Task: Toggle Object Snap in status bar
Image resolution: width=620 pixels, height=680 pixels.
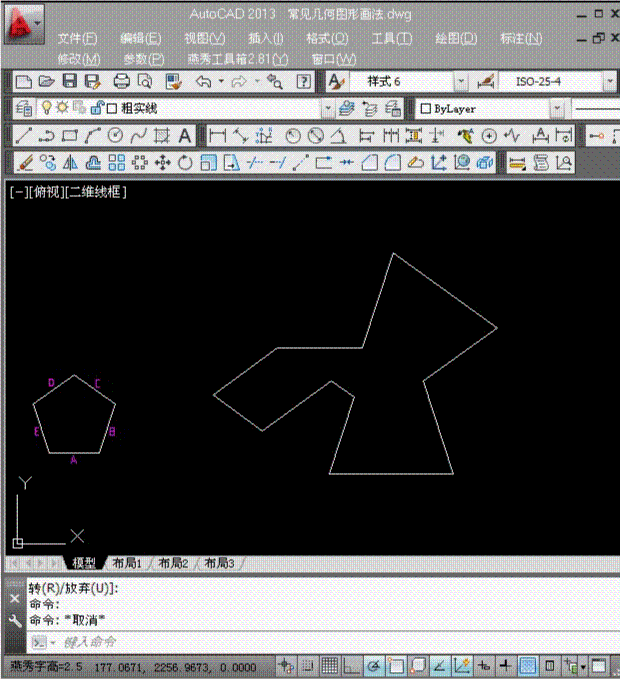Action: pyautogui.click(x=396, y=666)
